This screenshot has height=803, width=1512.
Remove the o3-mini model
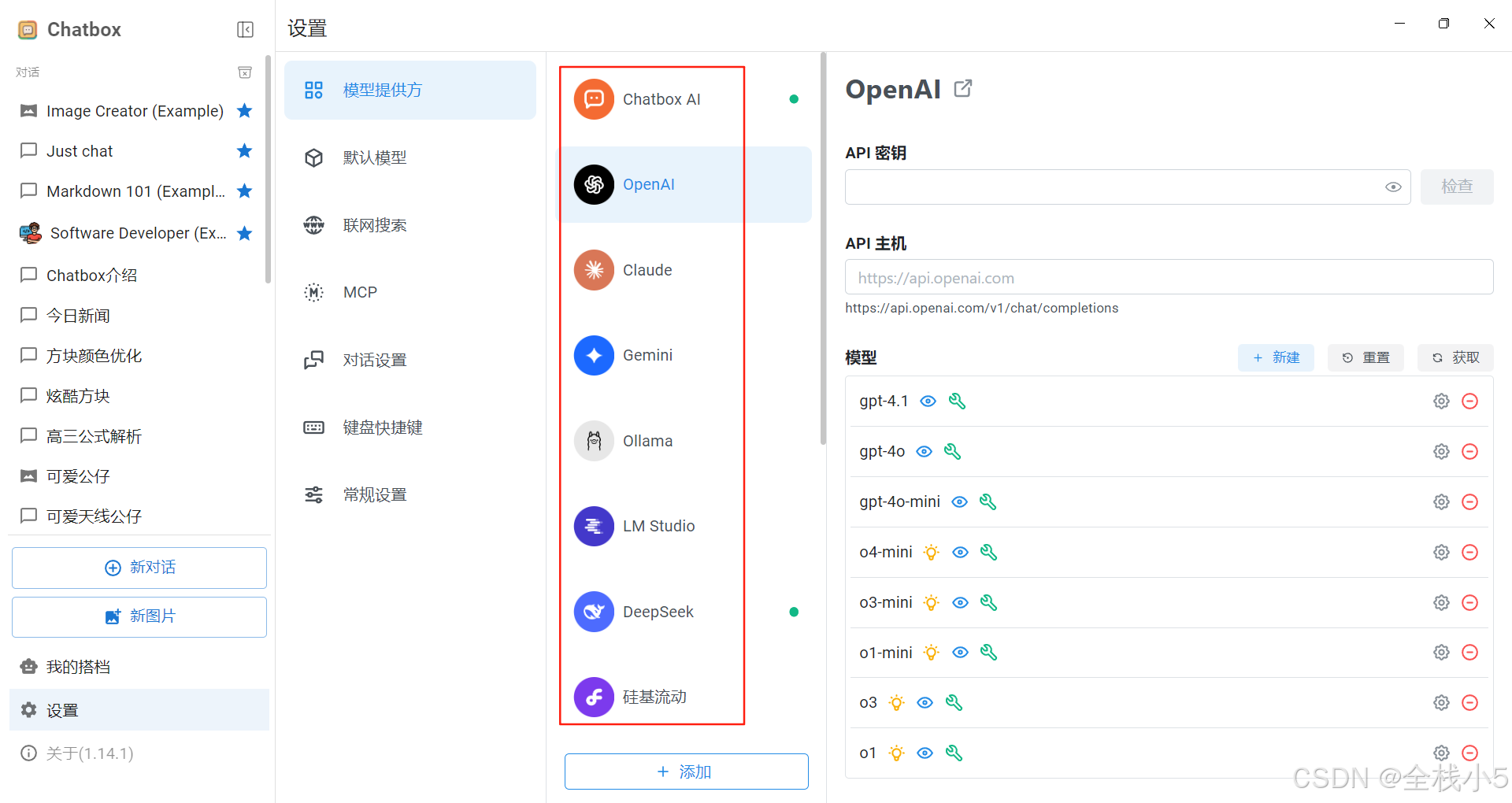[x=1469, y=602]
